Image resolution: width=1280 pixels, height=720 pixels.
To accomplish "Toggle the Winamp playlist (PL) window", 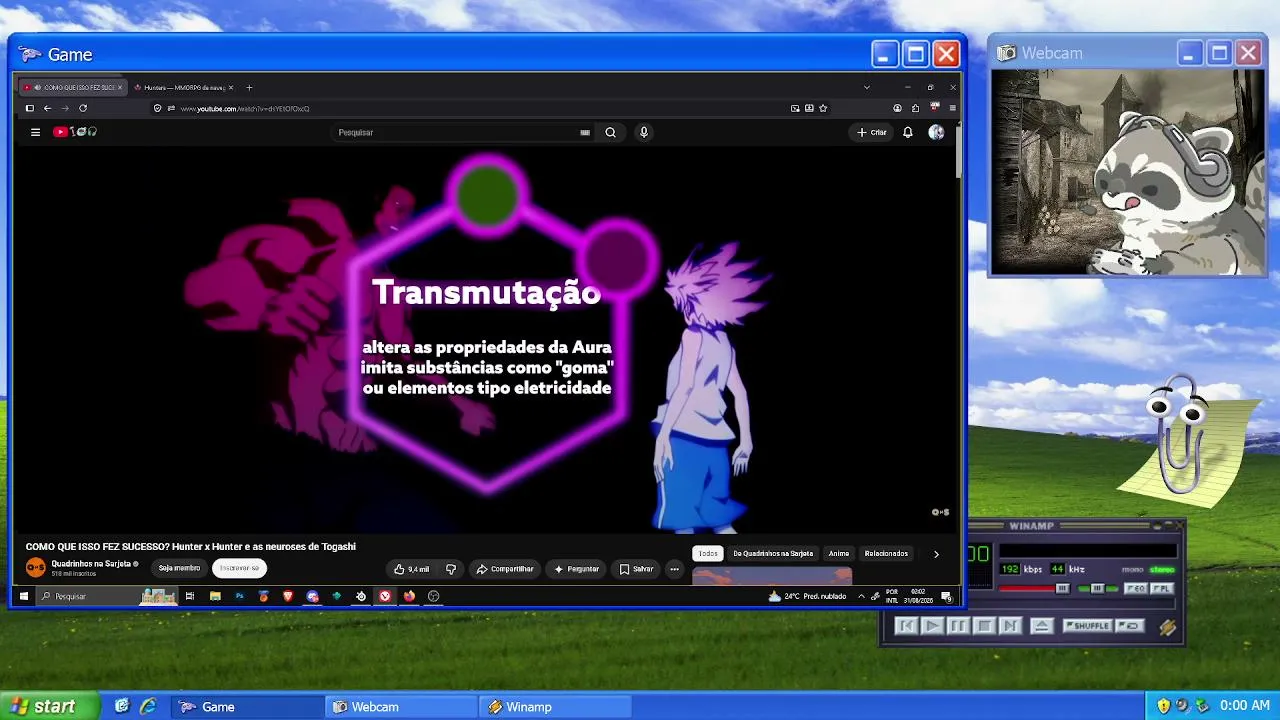I will coord(1161,589).
